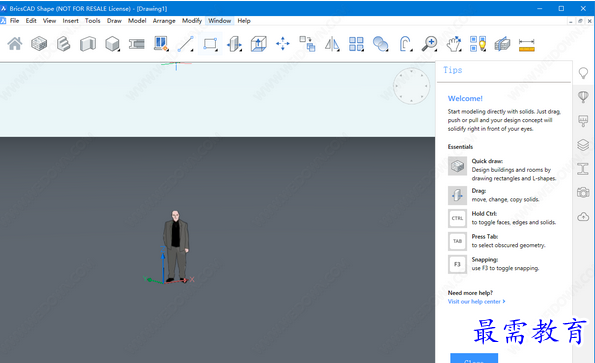Select the Boolean union circles tool
The image size is (595, 363).
tap(381, 44)
